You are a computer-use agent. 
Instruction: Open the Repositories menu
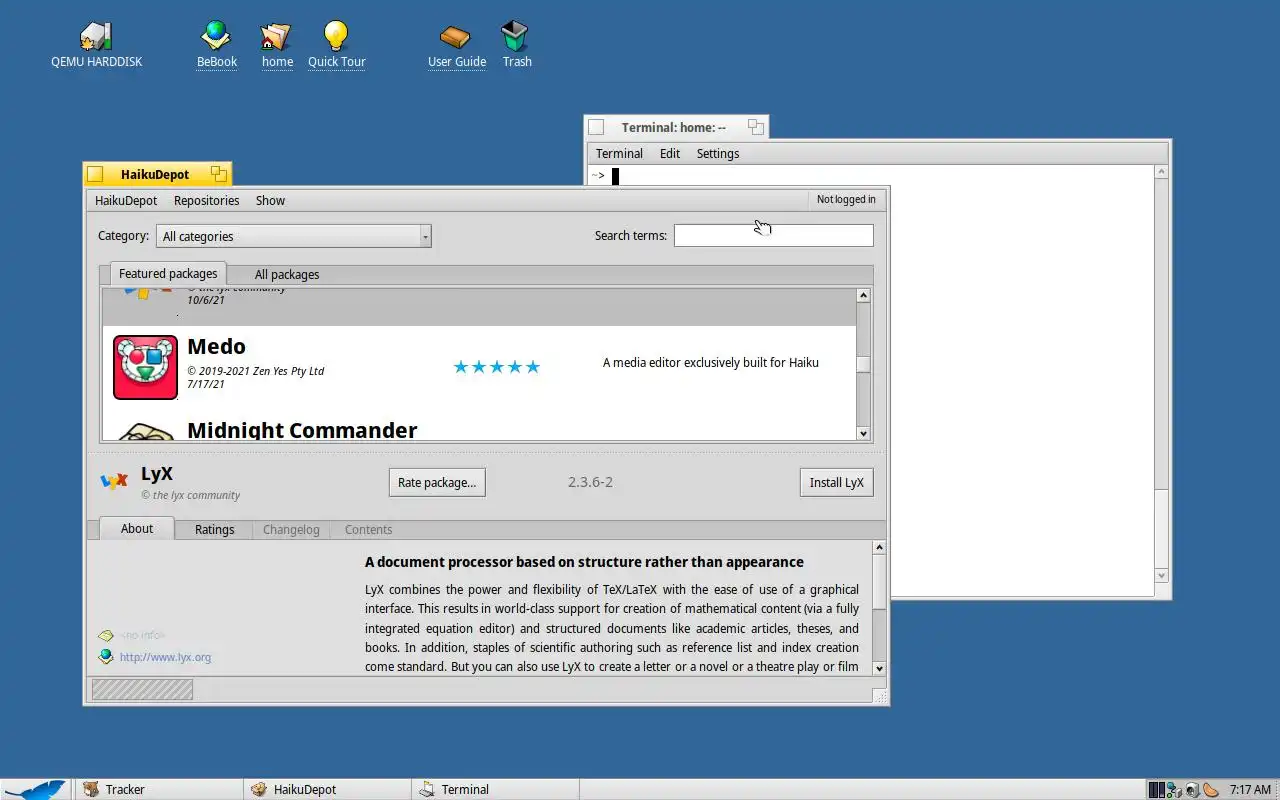[x=206, y=200]
